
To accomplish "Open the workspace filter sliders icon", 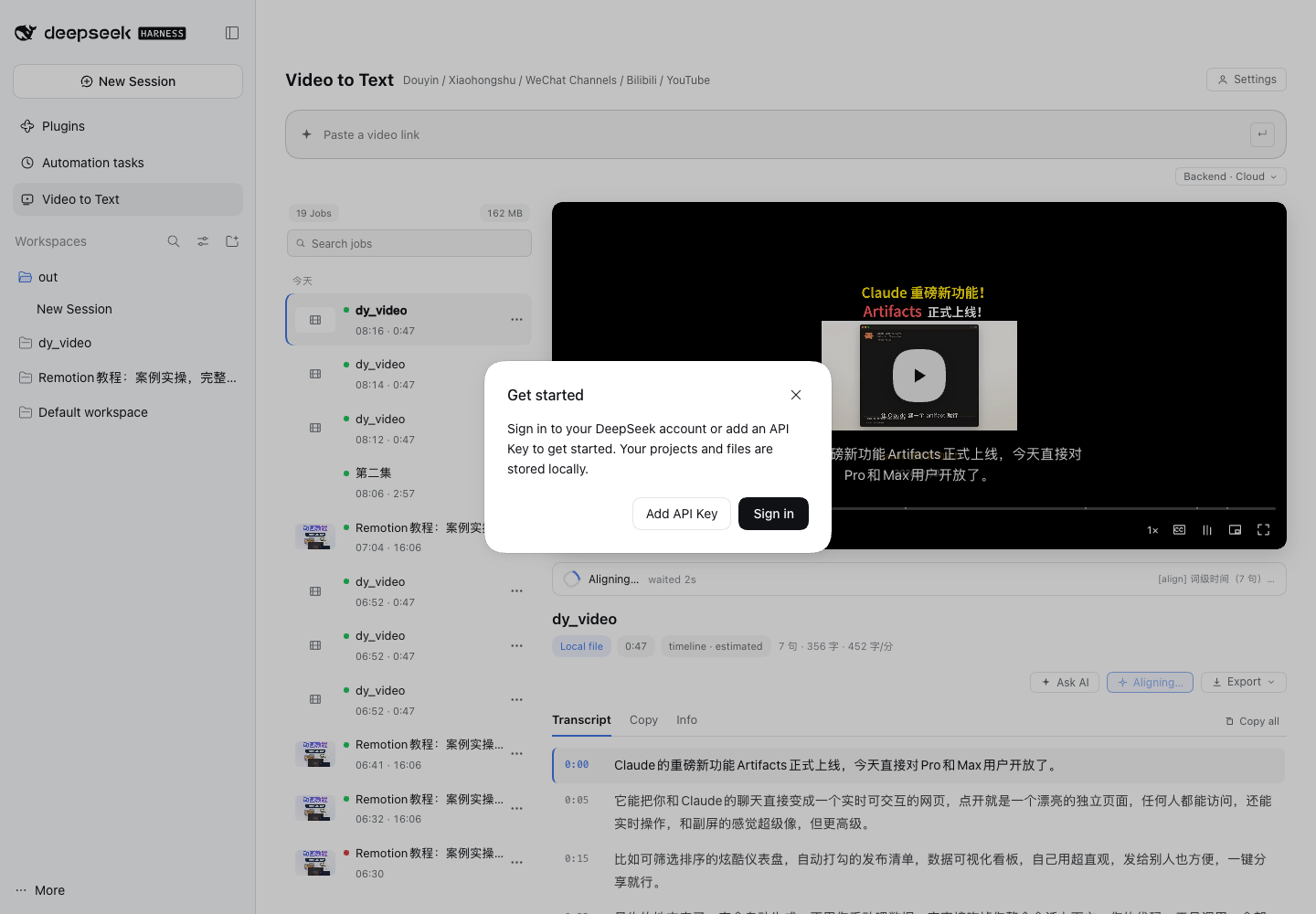I will (203, 241).
